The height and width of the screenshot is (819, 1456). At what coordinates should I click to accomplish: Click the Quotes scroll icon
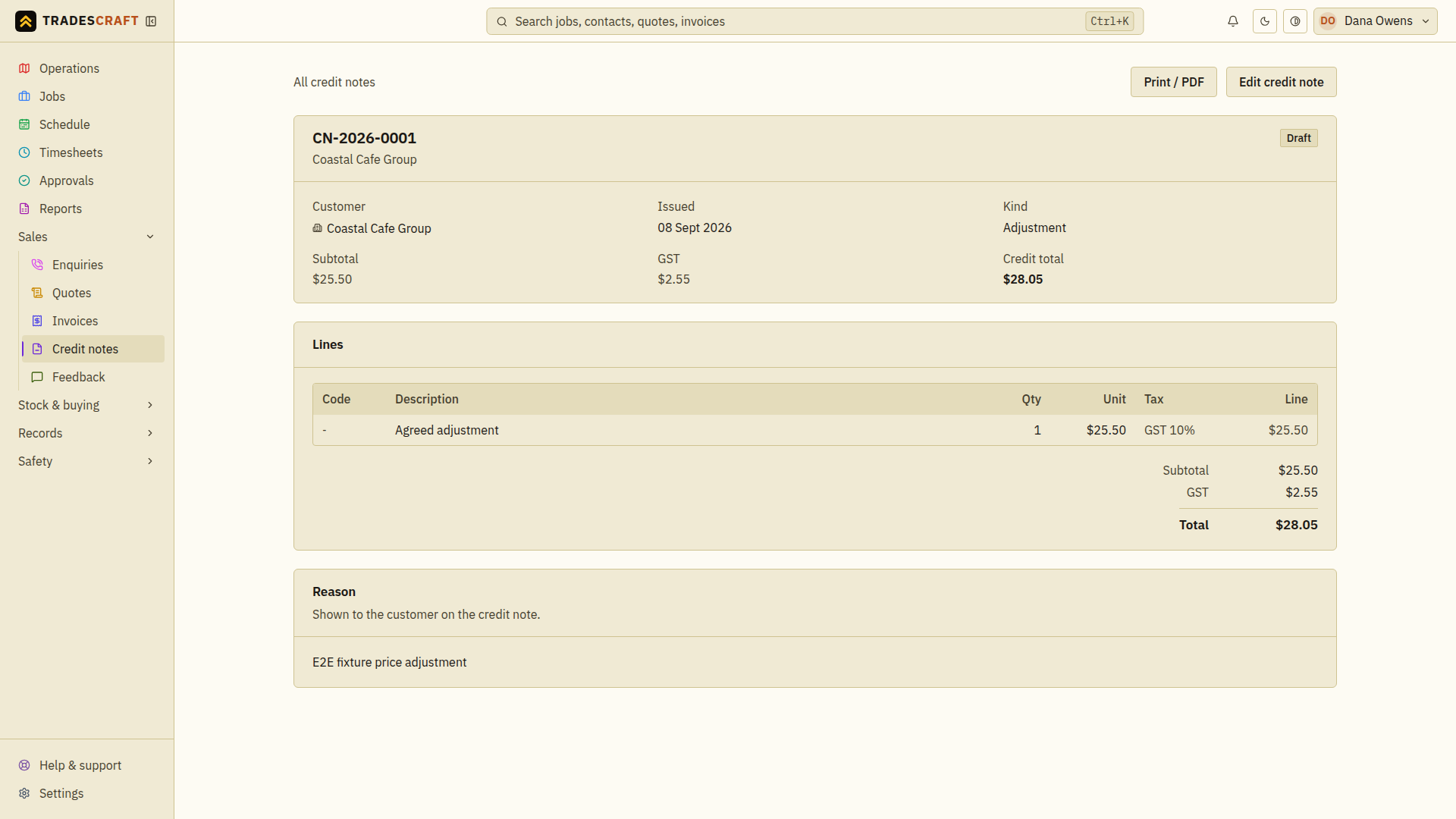tap(37, 293)
